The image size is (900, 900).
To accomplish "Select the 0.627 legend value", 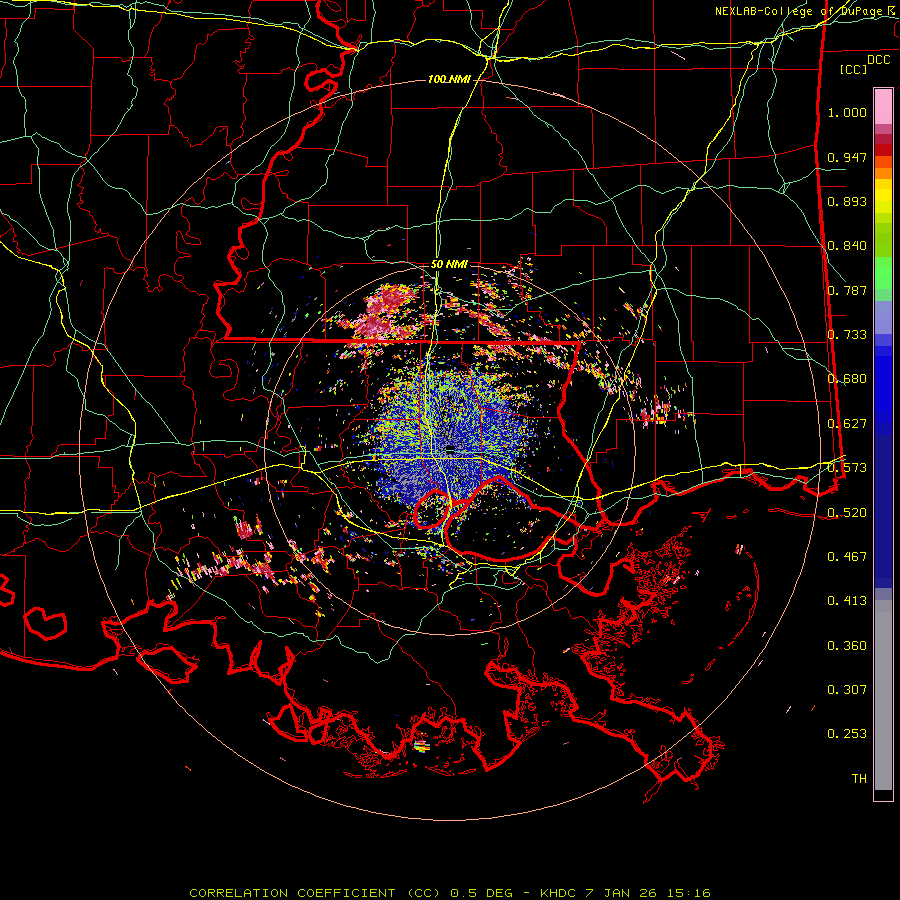I will pos(847,424).
